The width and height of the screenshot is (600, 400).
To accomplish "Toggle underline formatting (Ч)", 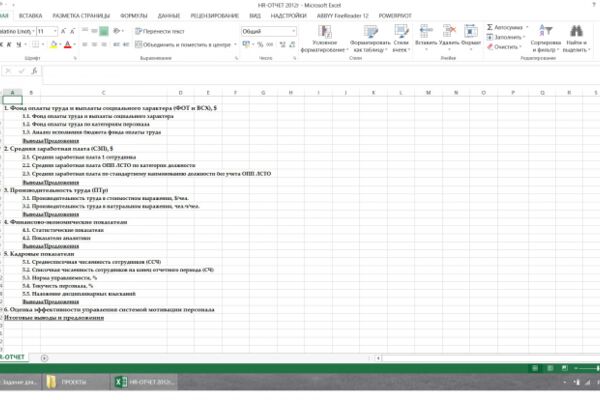I will [x=18, y=45].
